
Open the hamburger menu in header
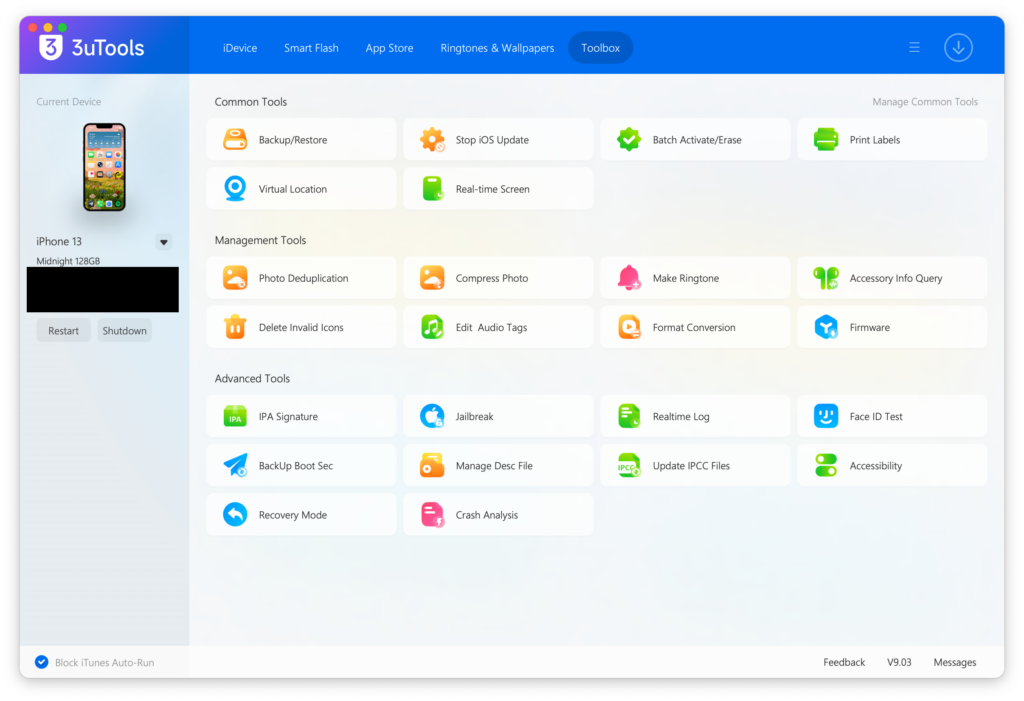tap(914, 48)
